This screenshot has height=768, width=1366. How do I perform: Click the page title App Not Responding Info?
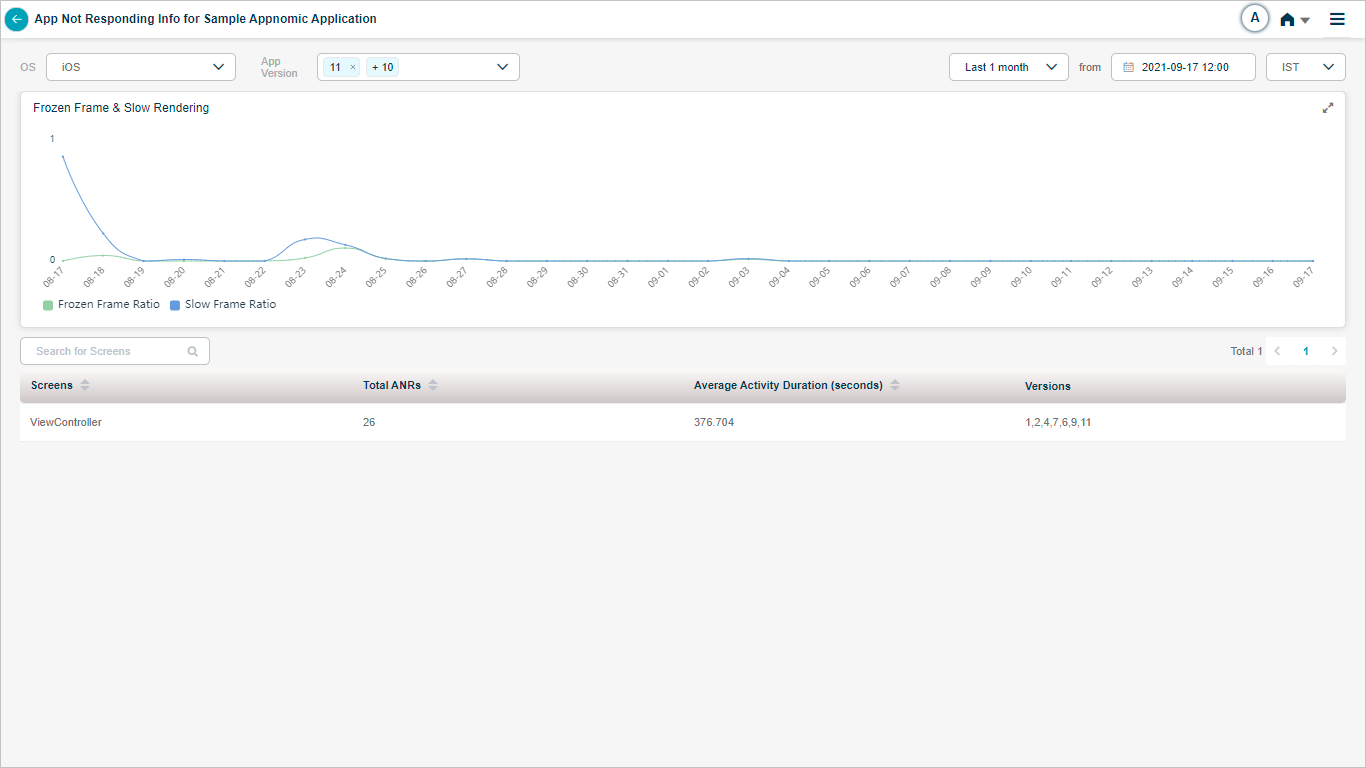point(205,19)
